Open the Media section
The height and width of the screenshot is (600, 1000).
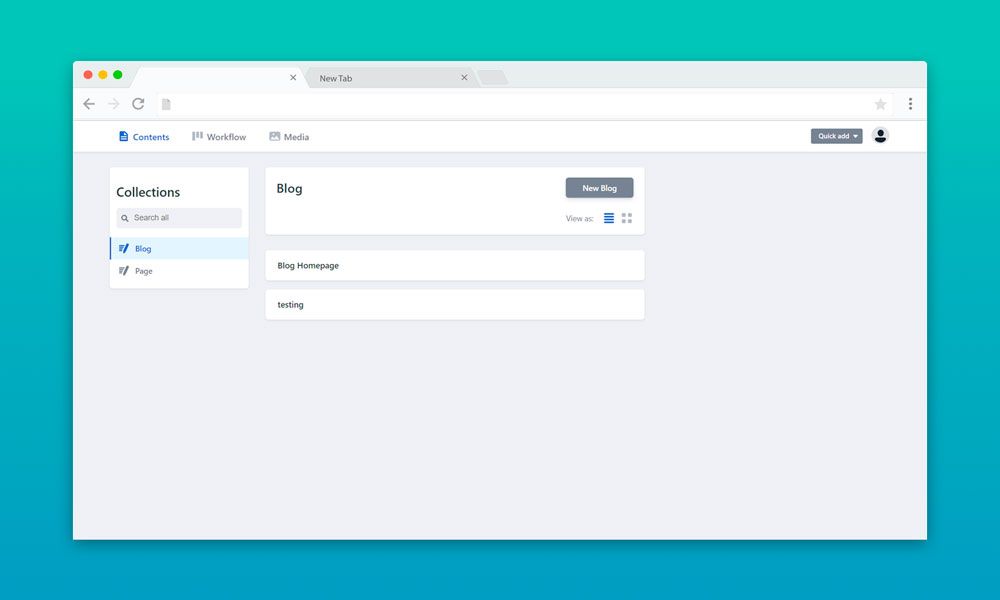289,136
